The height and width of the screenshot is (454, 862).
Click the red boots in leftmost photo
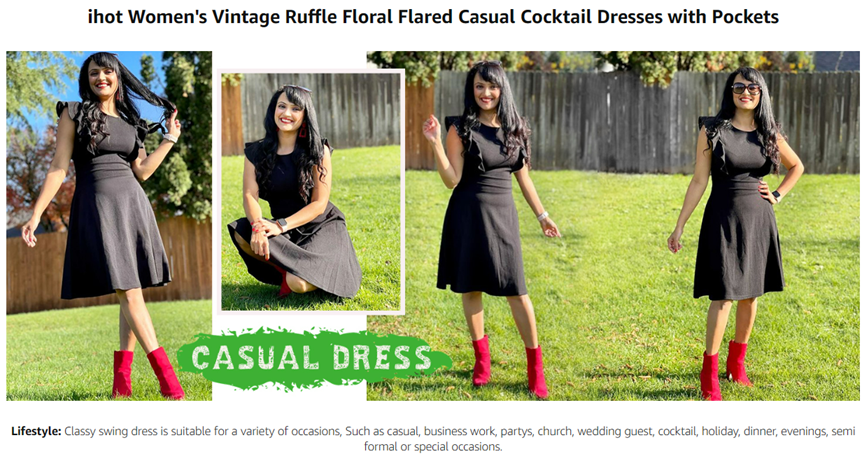[x=147, y=373]
